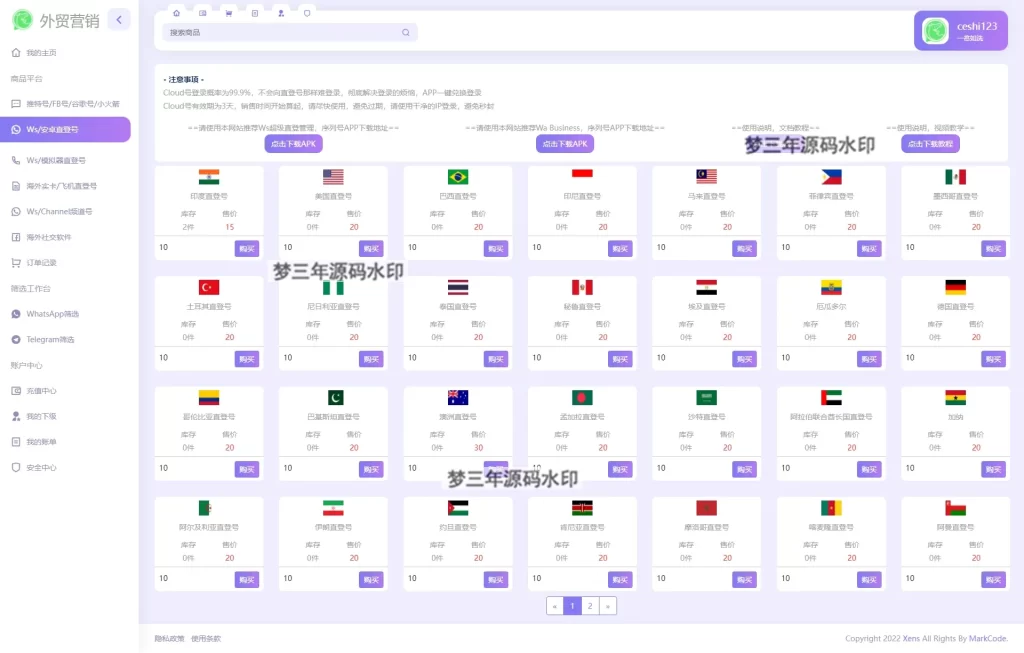Open the Telegram筛选 sidebar item

(50, 340)
